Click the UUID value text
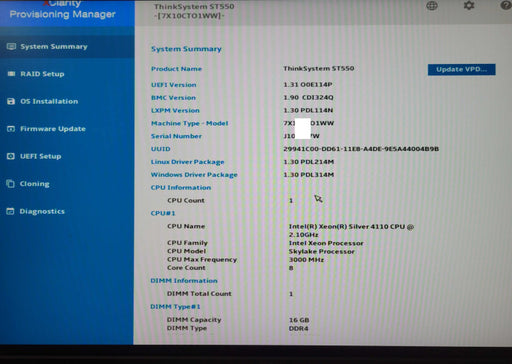This screenshot has width=512, height=364. click(361, 149)
